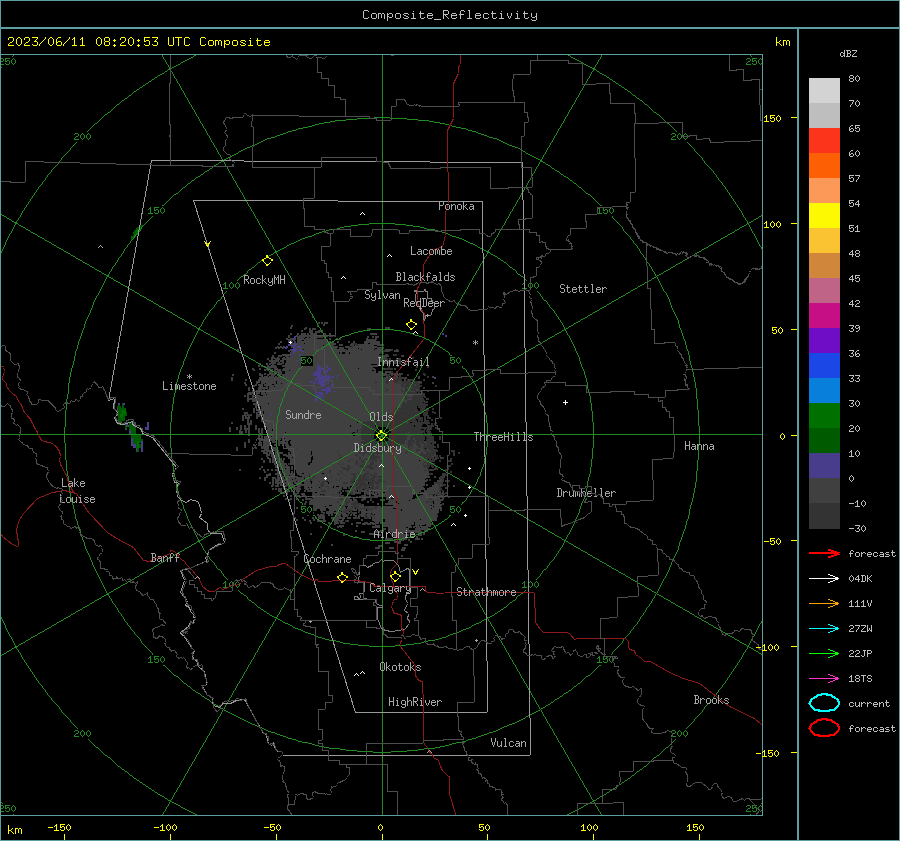The image size is (900, 841).
Task: Click the Sundre town label
Action: pos(303,414)
